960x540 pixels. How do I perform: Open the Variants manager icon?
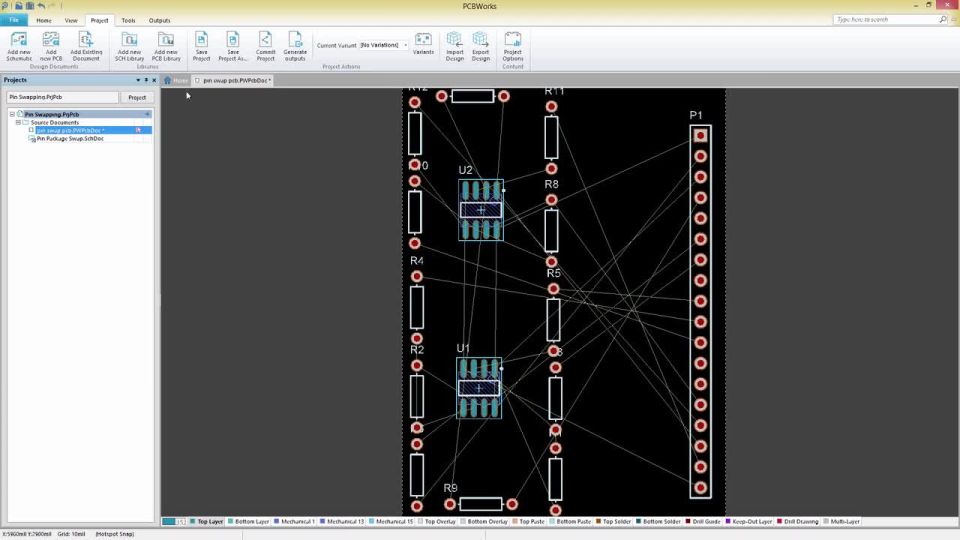point(423,39)
